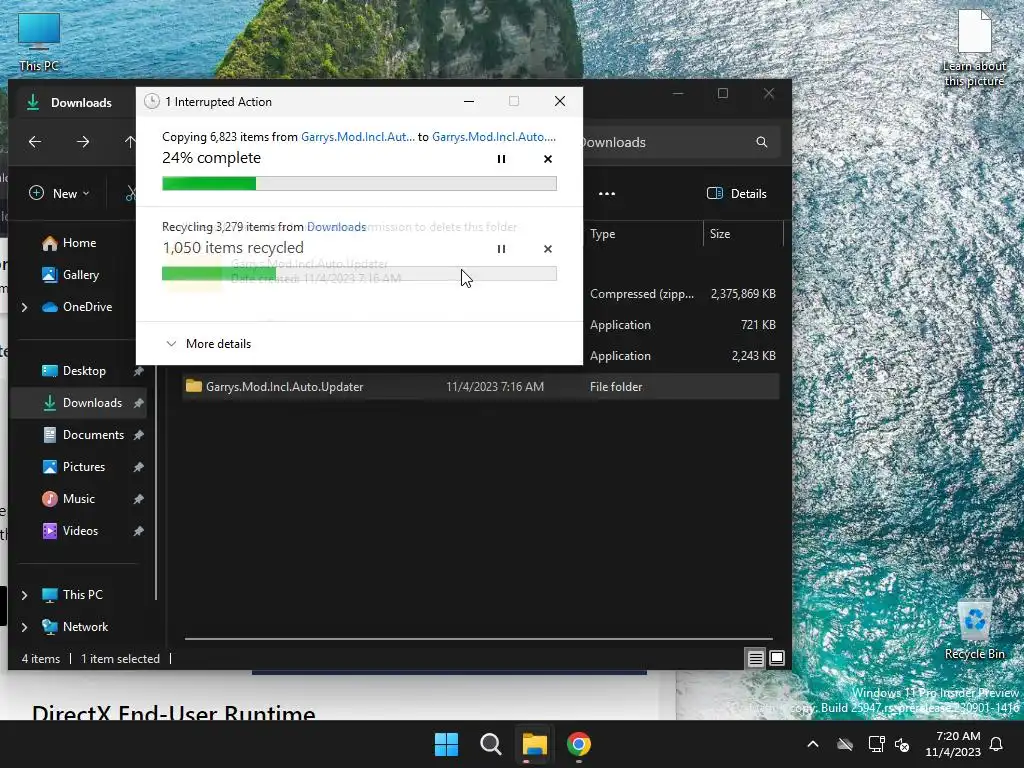This screenshot has height=768, width=1024.
Task: Cancel the copying 6,823 items operation
Action: (x=547, y=159)
